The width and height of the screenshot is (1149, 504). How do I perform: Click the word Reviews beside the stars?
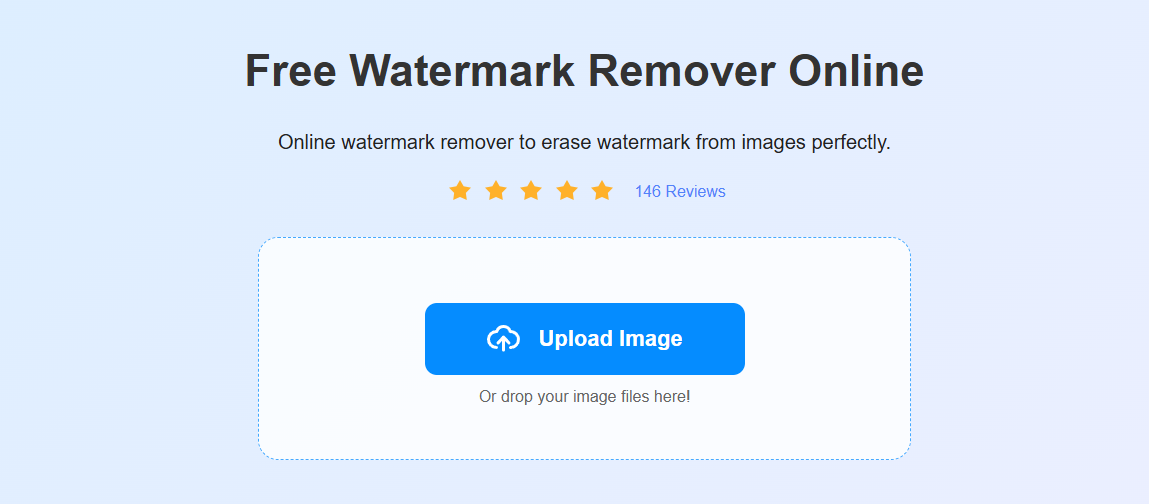click(696, 192)
